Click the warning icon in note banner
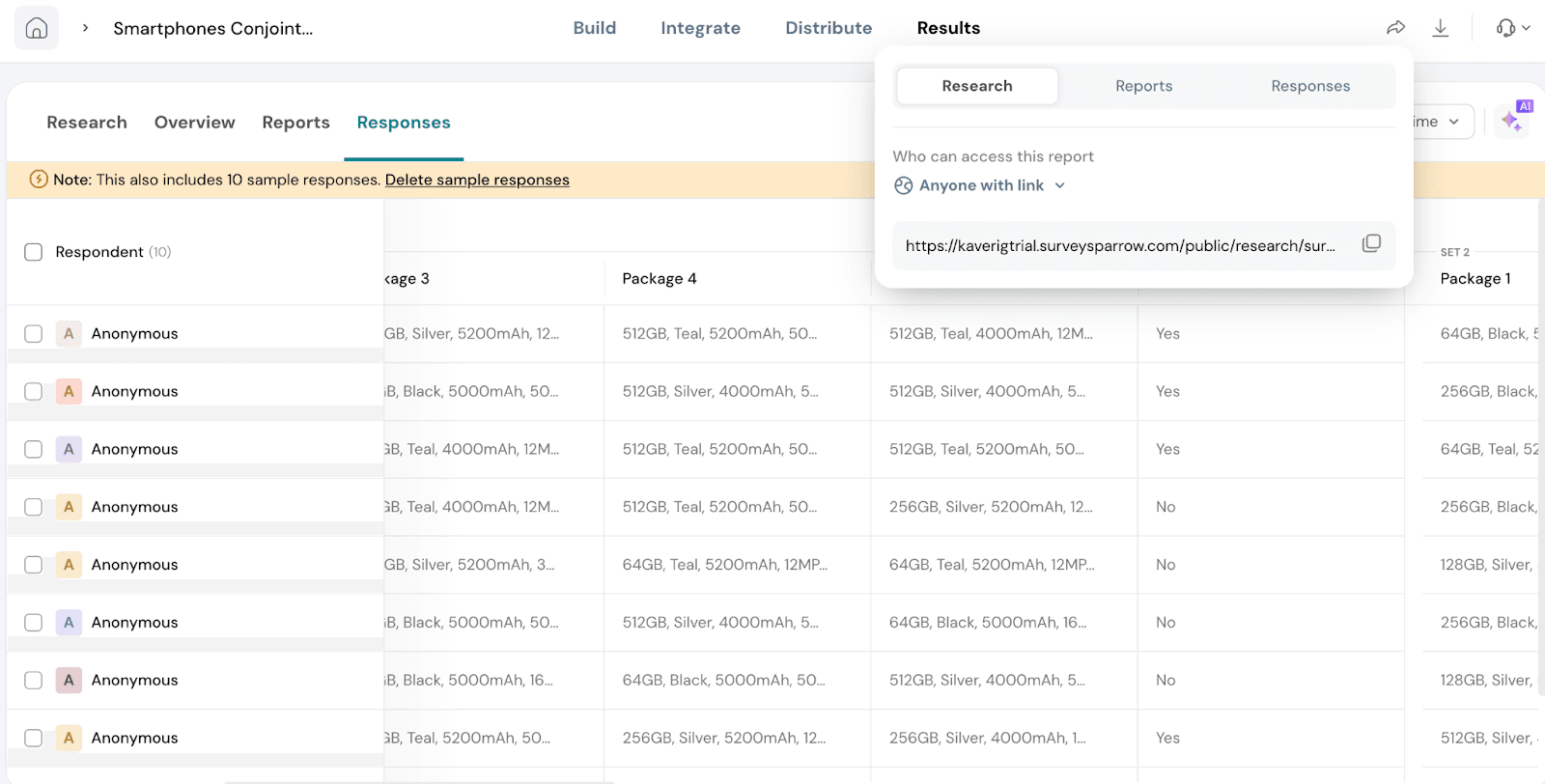Image resolution: width=1545 pixels, height=784 pixels. pos(39,180)
